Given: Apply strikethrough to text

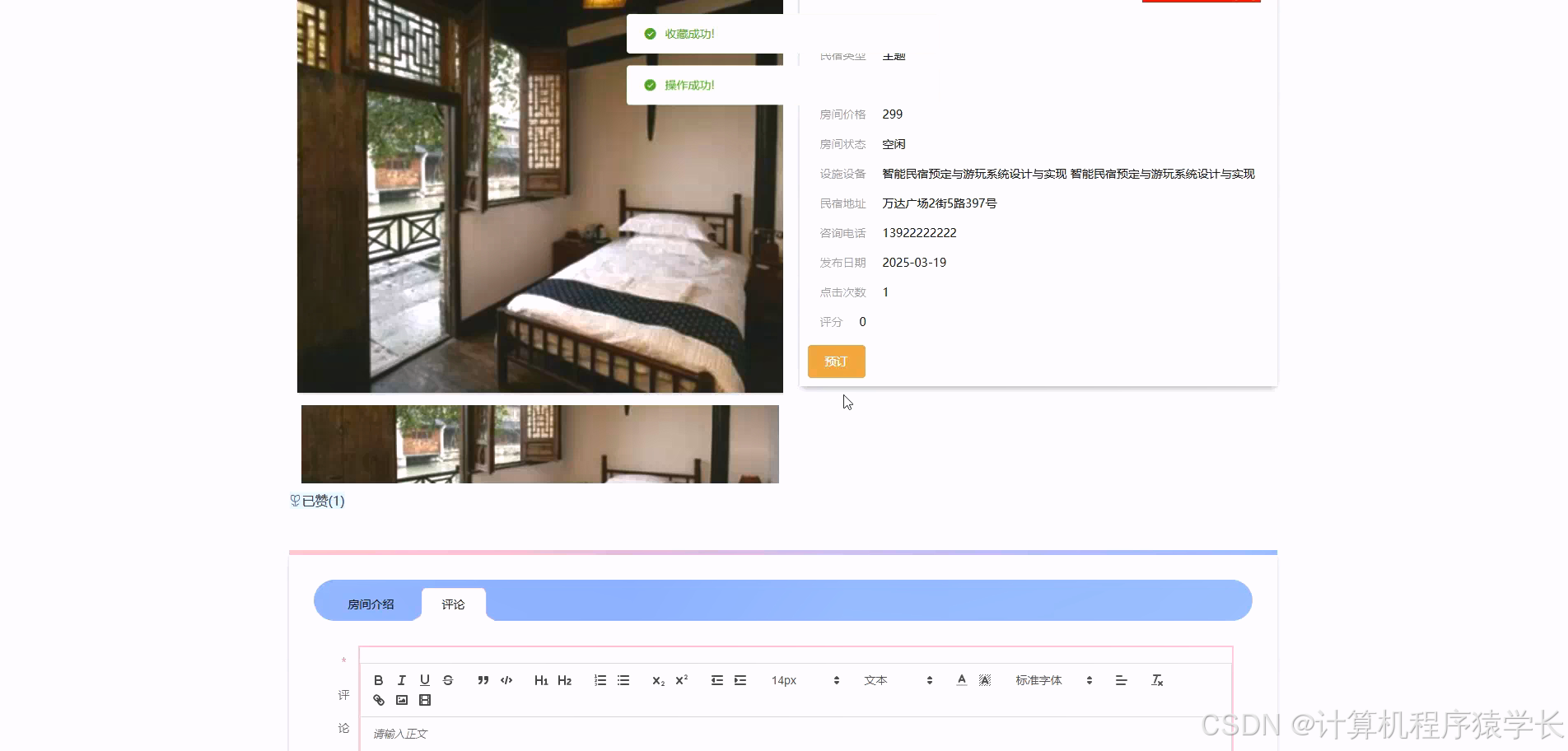Looking at the screenshot, I should click(447, 679).
